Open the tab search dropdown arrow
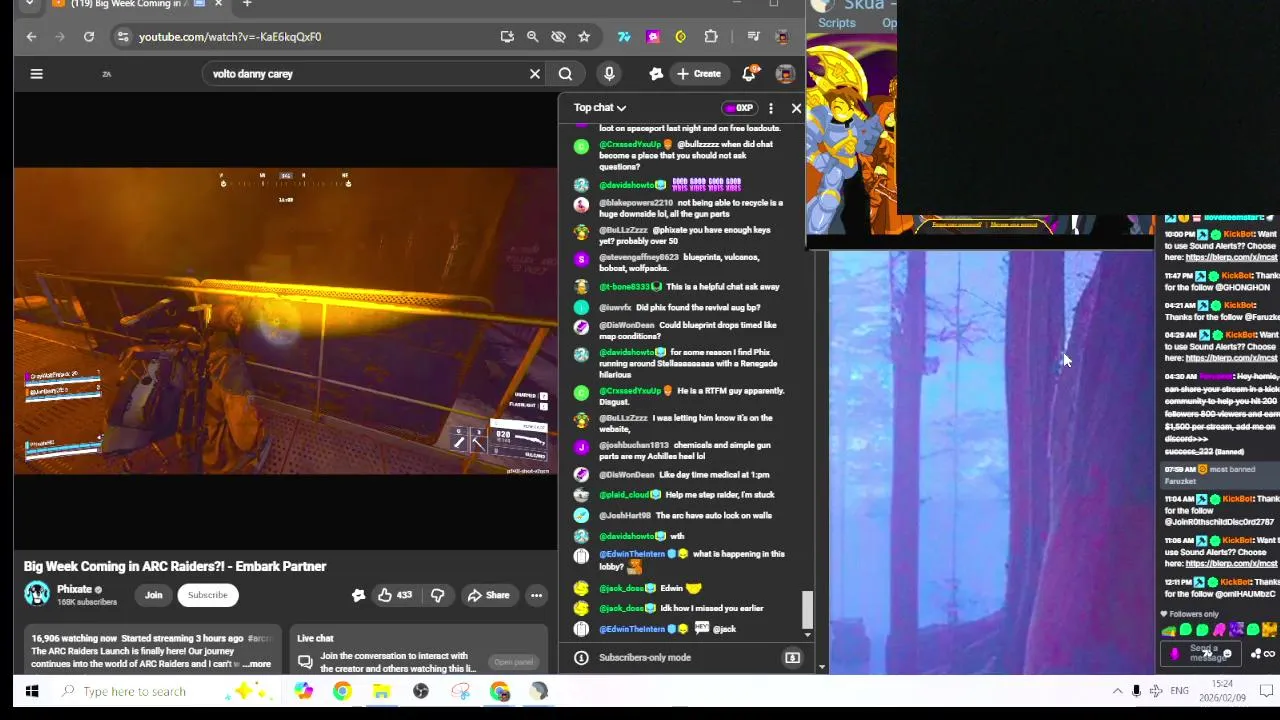Viewport: 1280px width, 720px height. click(x=29, y=4)
